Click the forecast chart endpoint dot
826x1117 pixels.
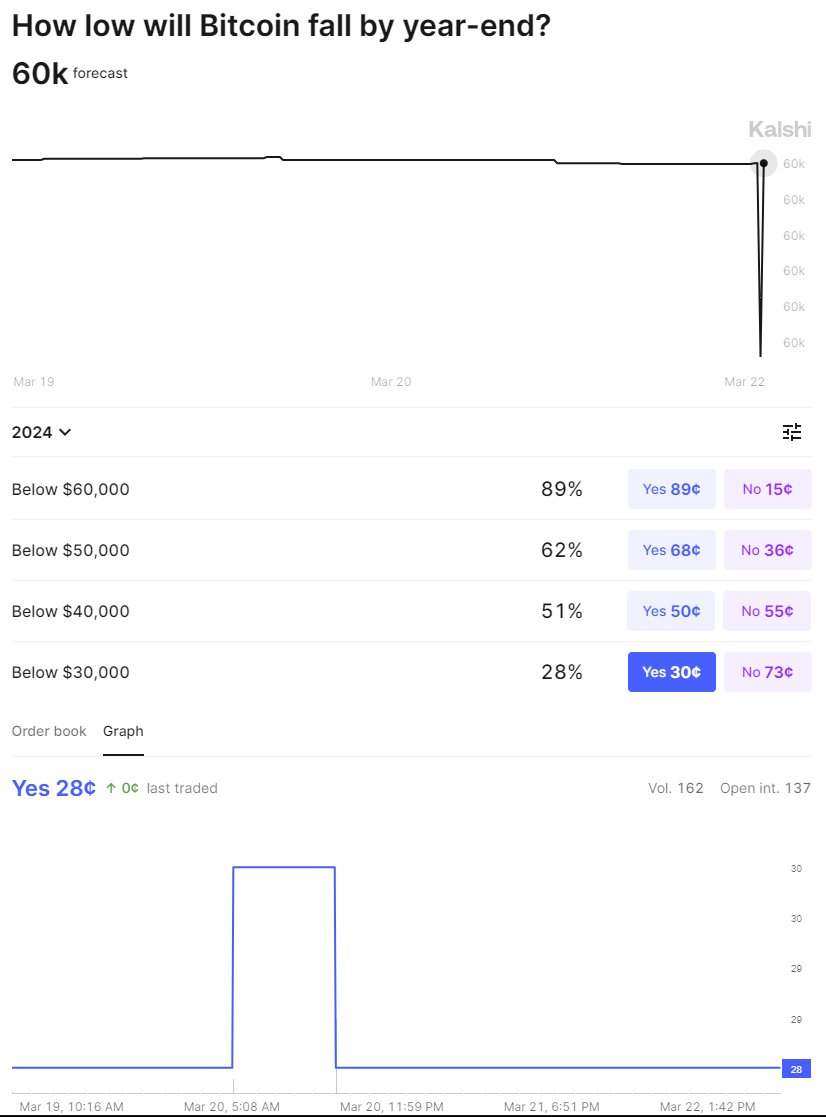(x=764, y=163)
